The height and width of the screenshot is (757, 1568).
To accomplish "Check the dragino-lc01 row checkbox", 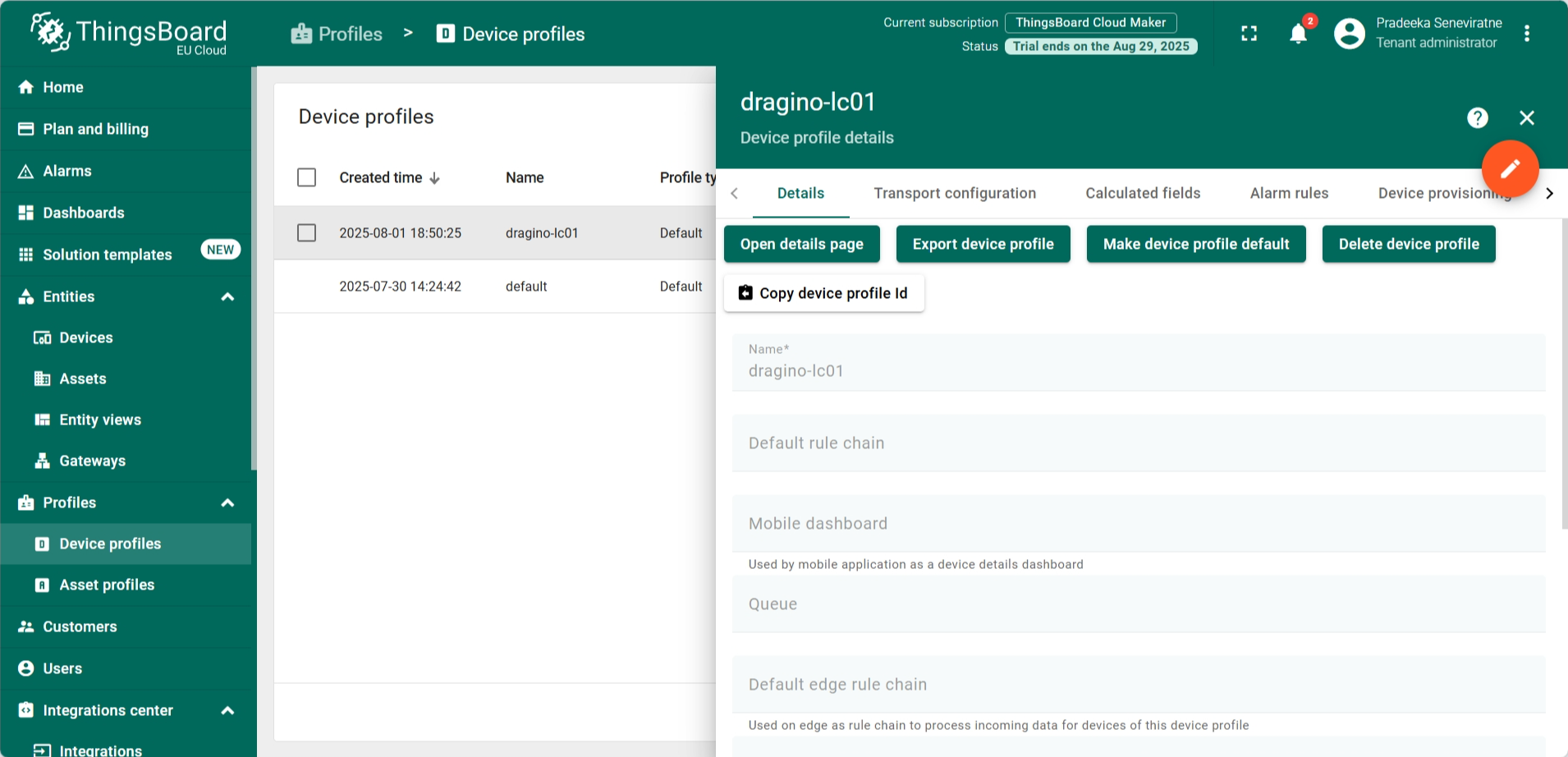I will 306,233.
